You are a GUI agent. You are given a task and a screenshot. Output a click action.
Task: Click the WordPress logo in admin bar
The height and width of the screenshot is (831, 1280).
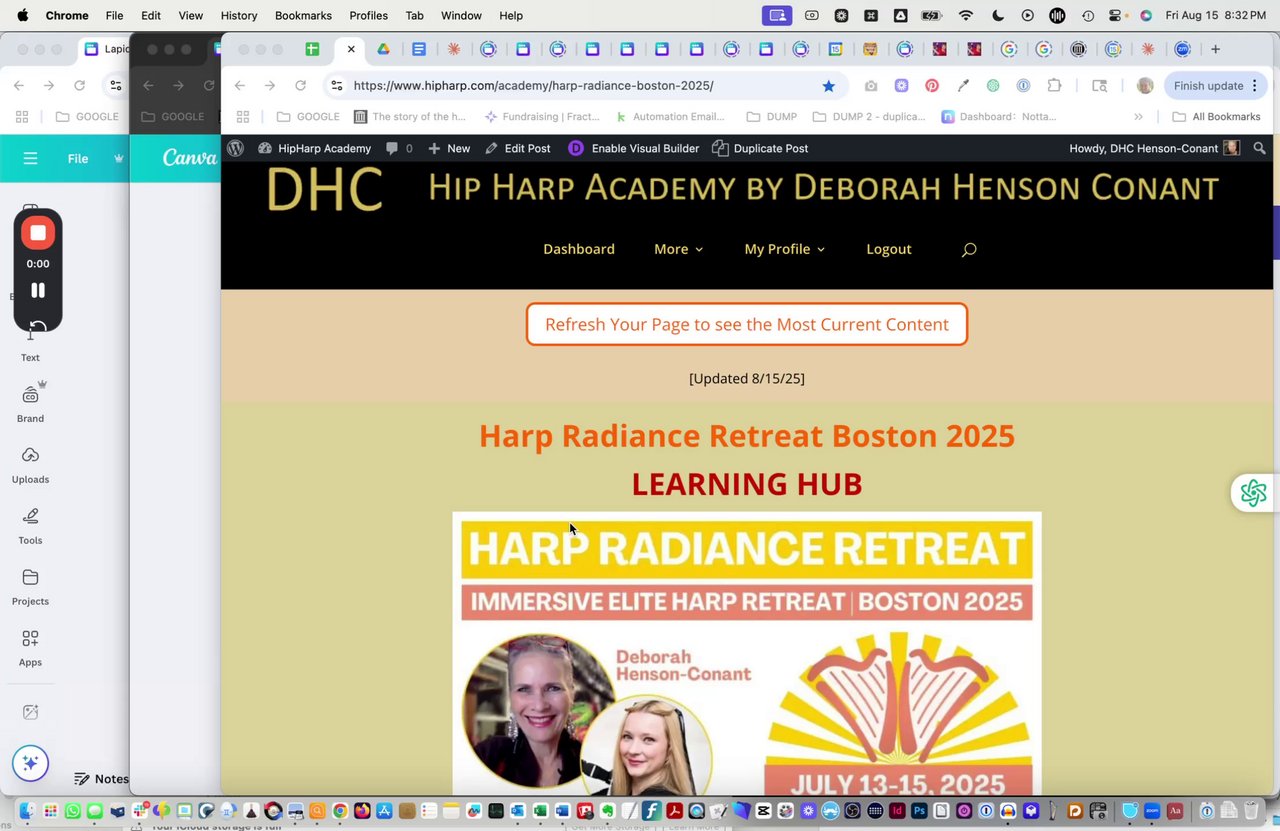tap(236, 148)
